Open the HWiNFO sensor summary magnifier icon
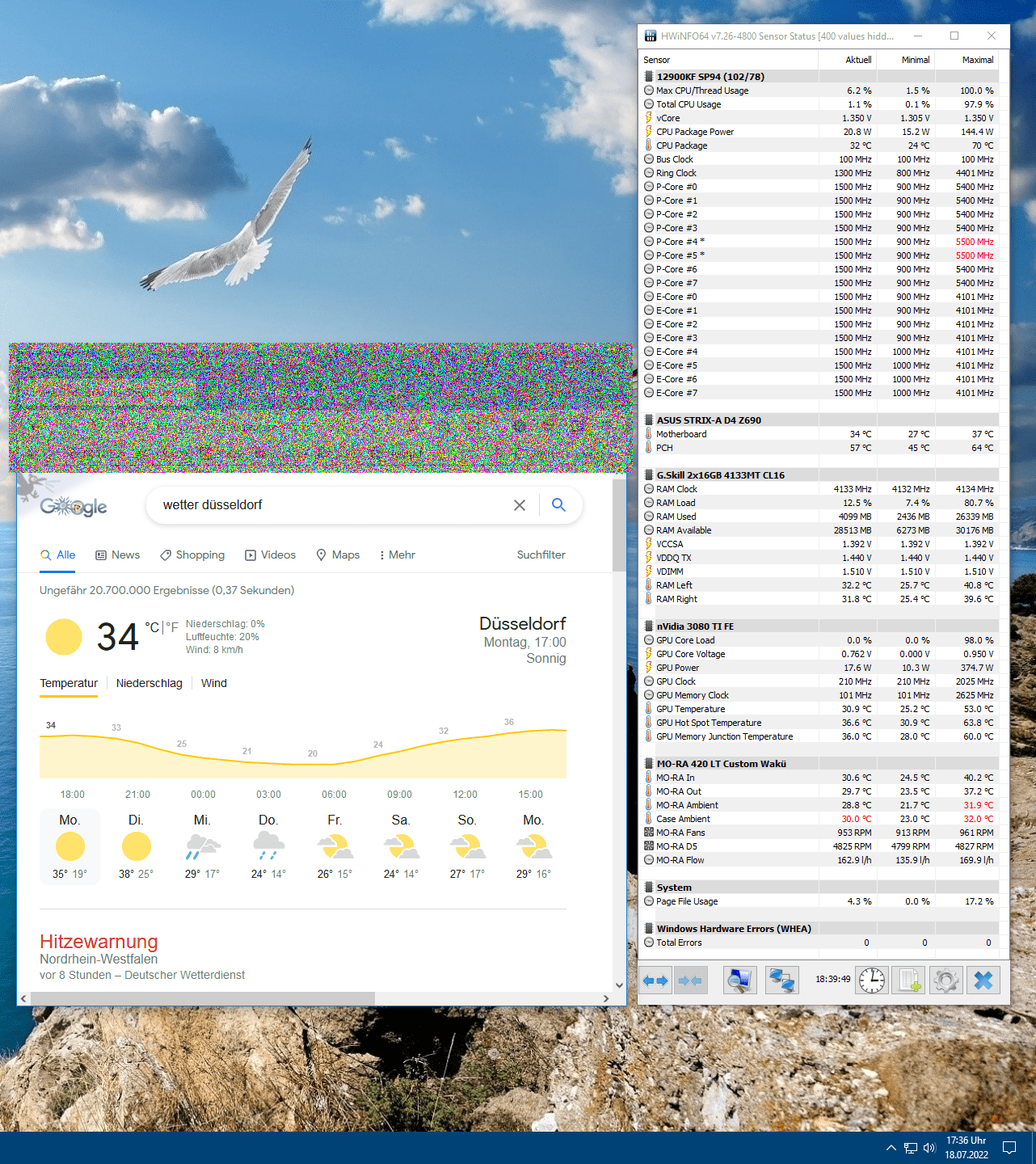 tap(739, 981)
